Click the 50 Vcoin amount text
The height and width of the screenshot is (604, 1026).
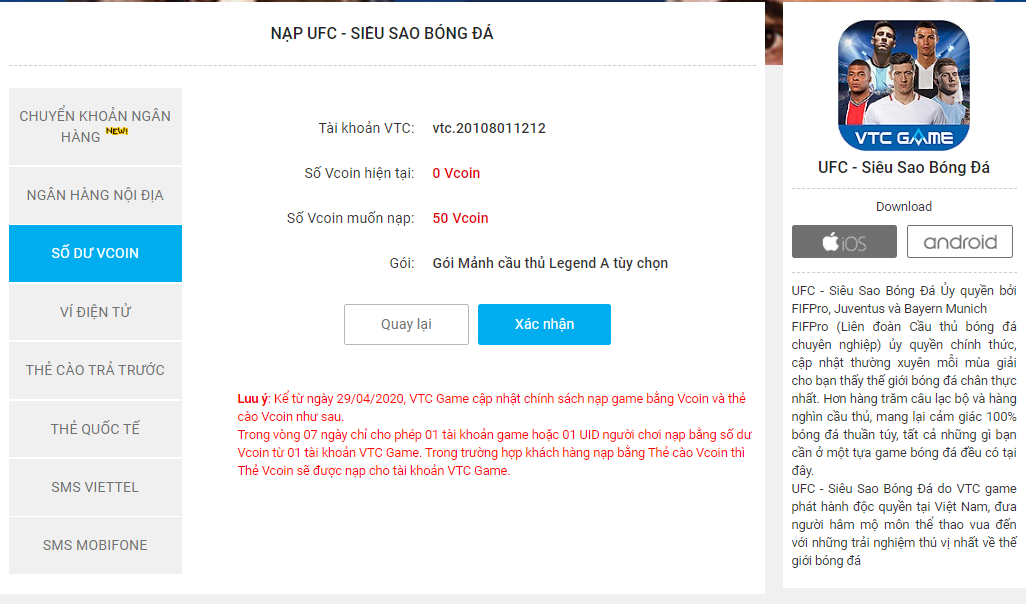click(x=460, y=218)
